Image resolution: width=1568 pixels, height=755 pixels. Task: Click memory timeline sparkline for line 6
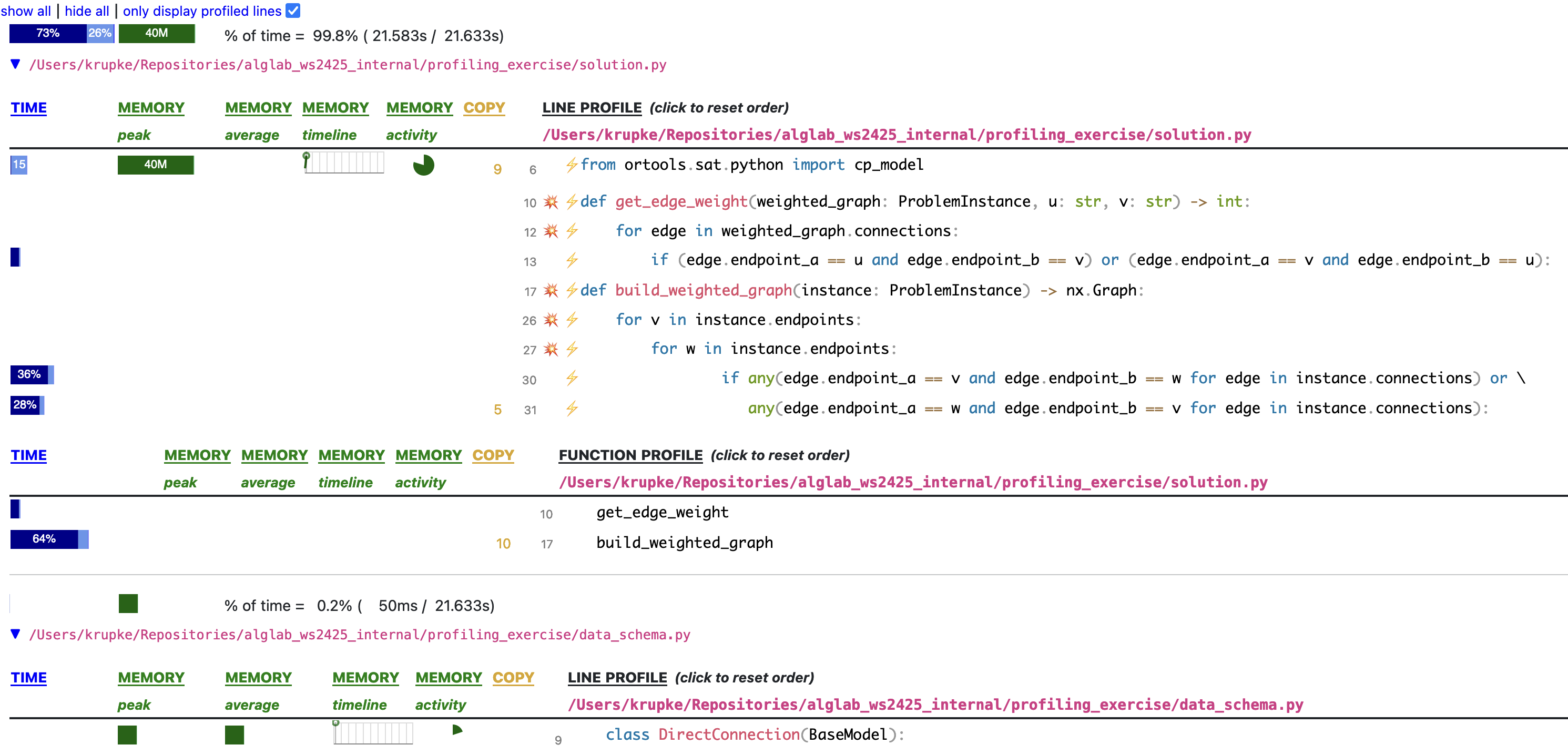click(344, 163)
